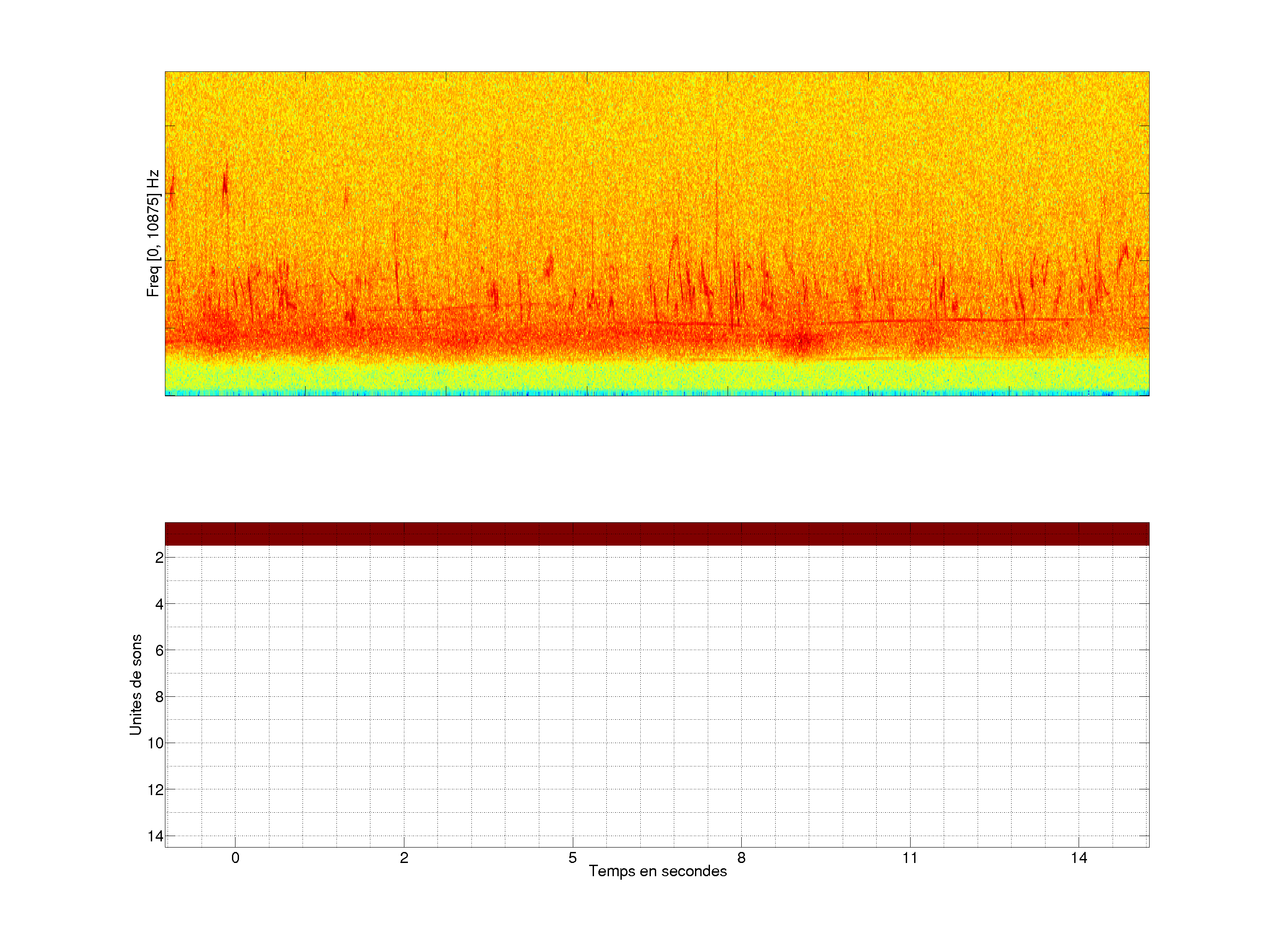Click tick label 14 on 'Unites de sons' axis
The width and height of the screenshot is (1270, 952).
tap(156, 837)
